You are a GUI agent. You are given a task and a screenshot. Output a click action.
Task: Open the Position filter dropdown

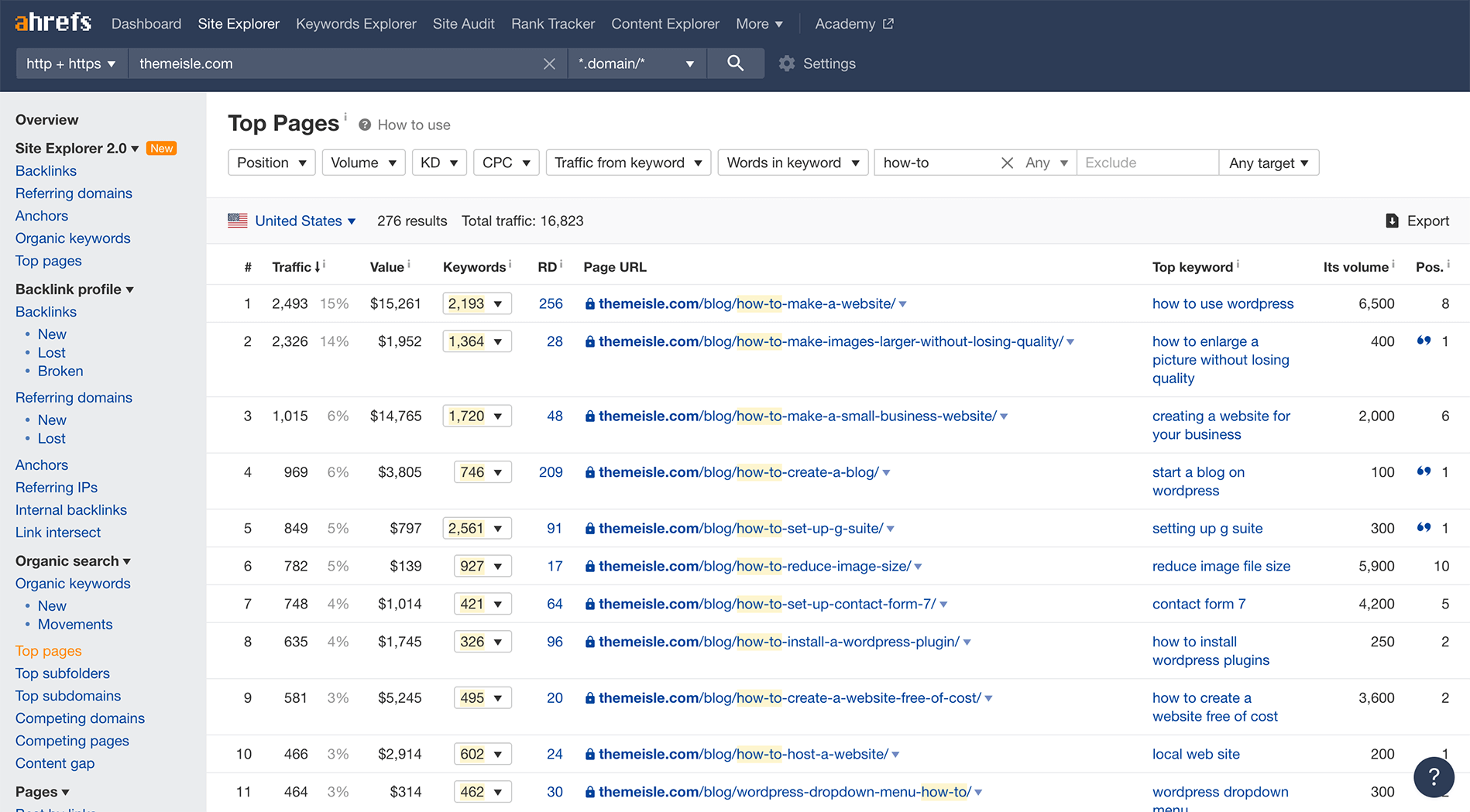coord(272,163)
